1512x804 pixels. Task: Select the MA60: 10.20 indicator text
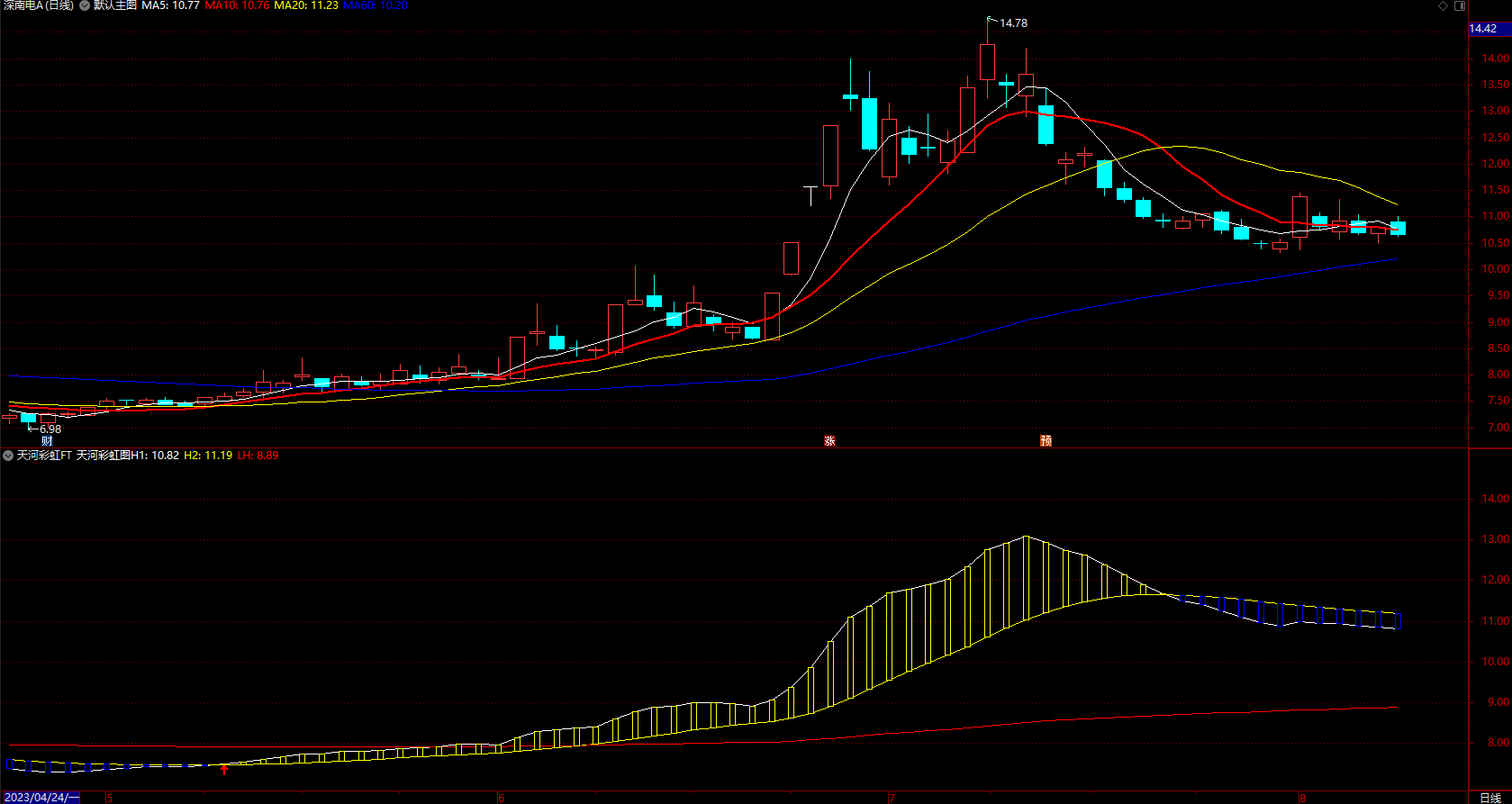tap(376, 5)
